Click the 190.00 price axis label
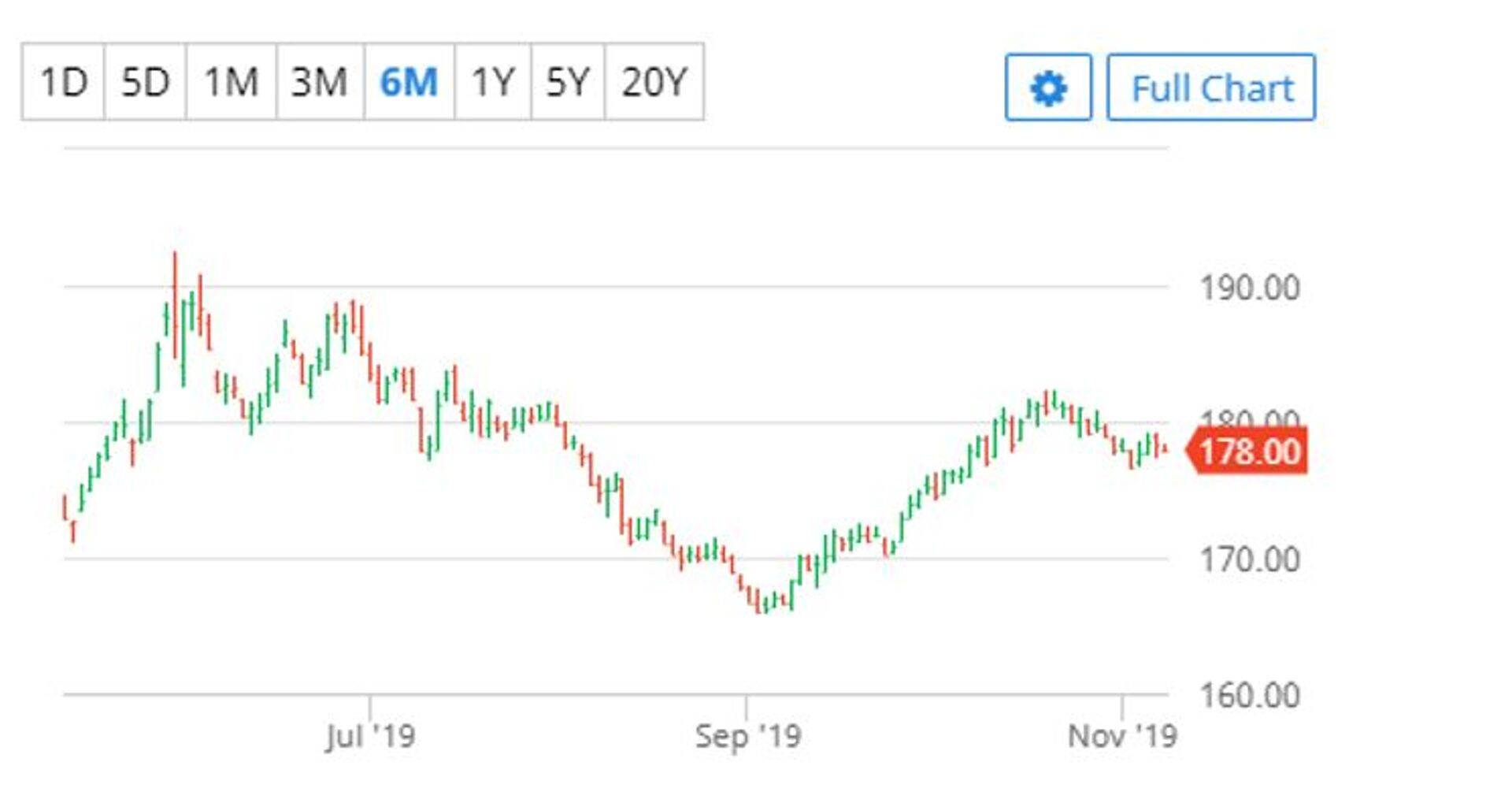 (1249, 288)
